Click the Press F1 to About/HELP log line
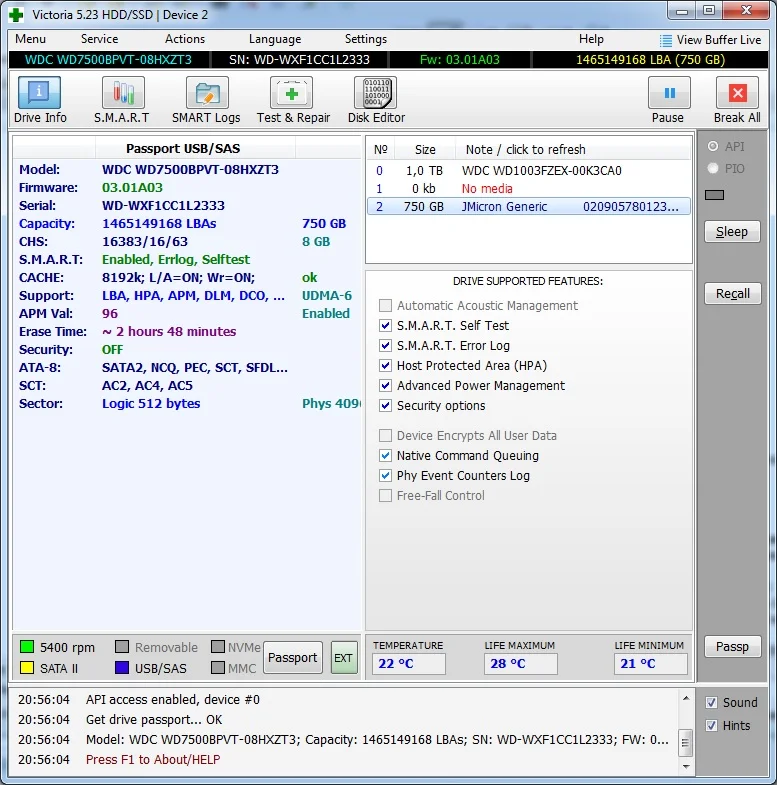 coord(153,759)
